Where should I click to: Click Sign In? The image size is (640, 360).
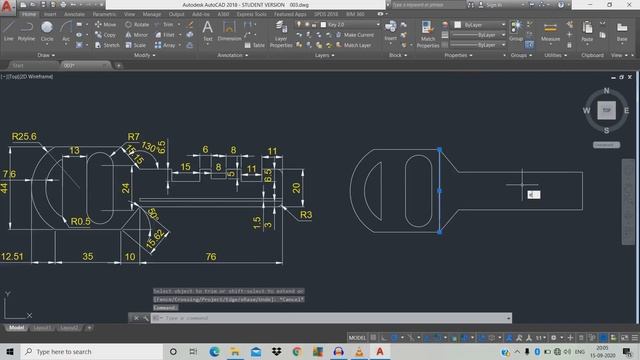click(x=490, y=5)
